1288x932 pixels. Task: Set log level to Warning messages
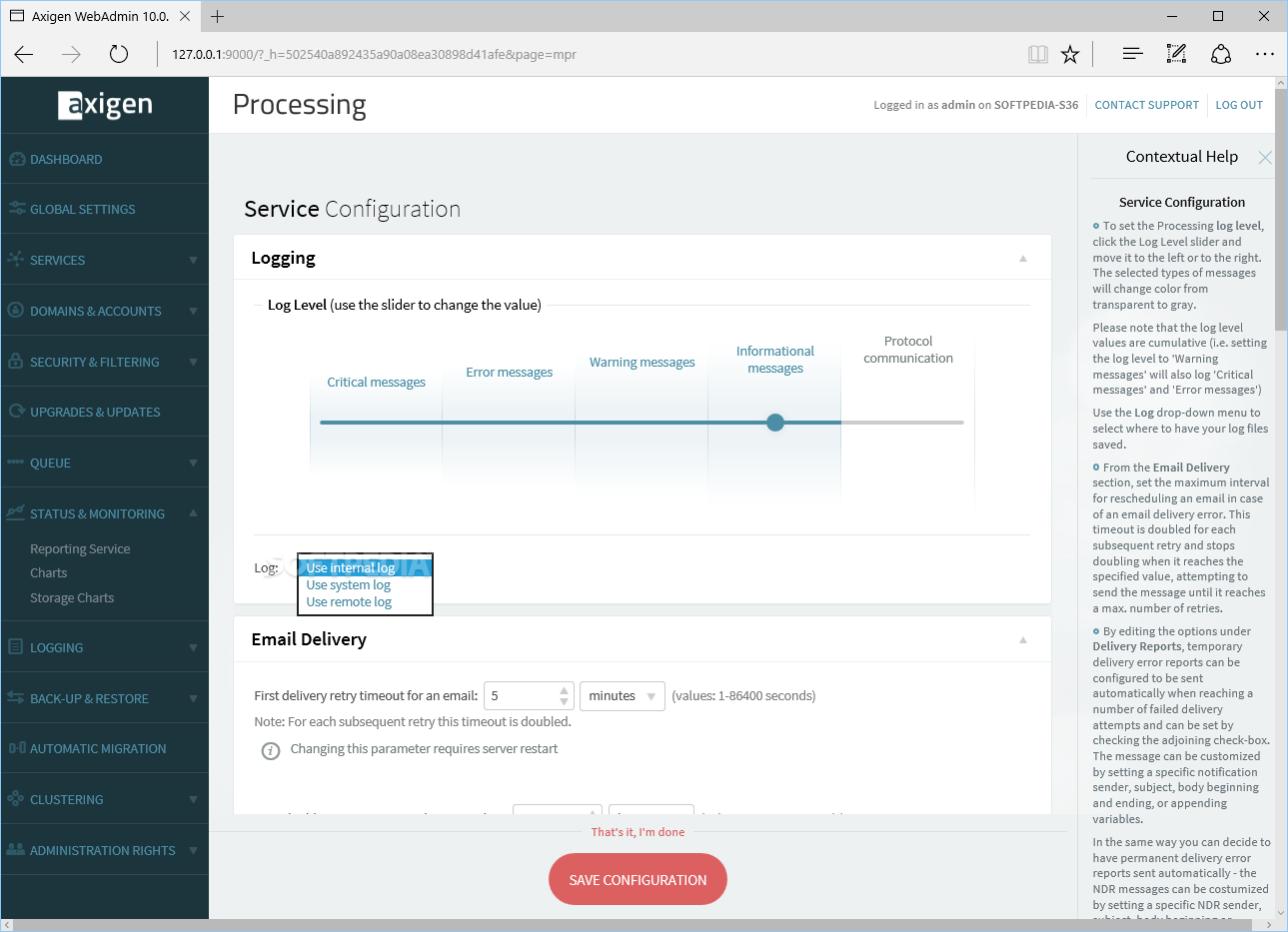pos(642,362)
